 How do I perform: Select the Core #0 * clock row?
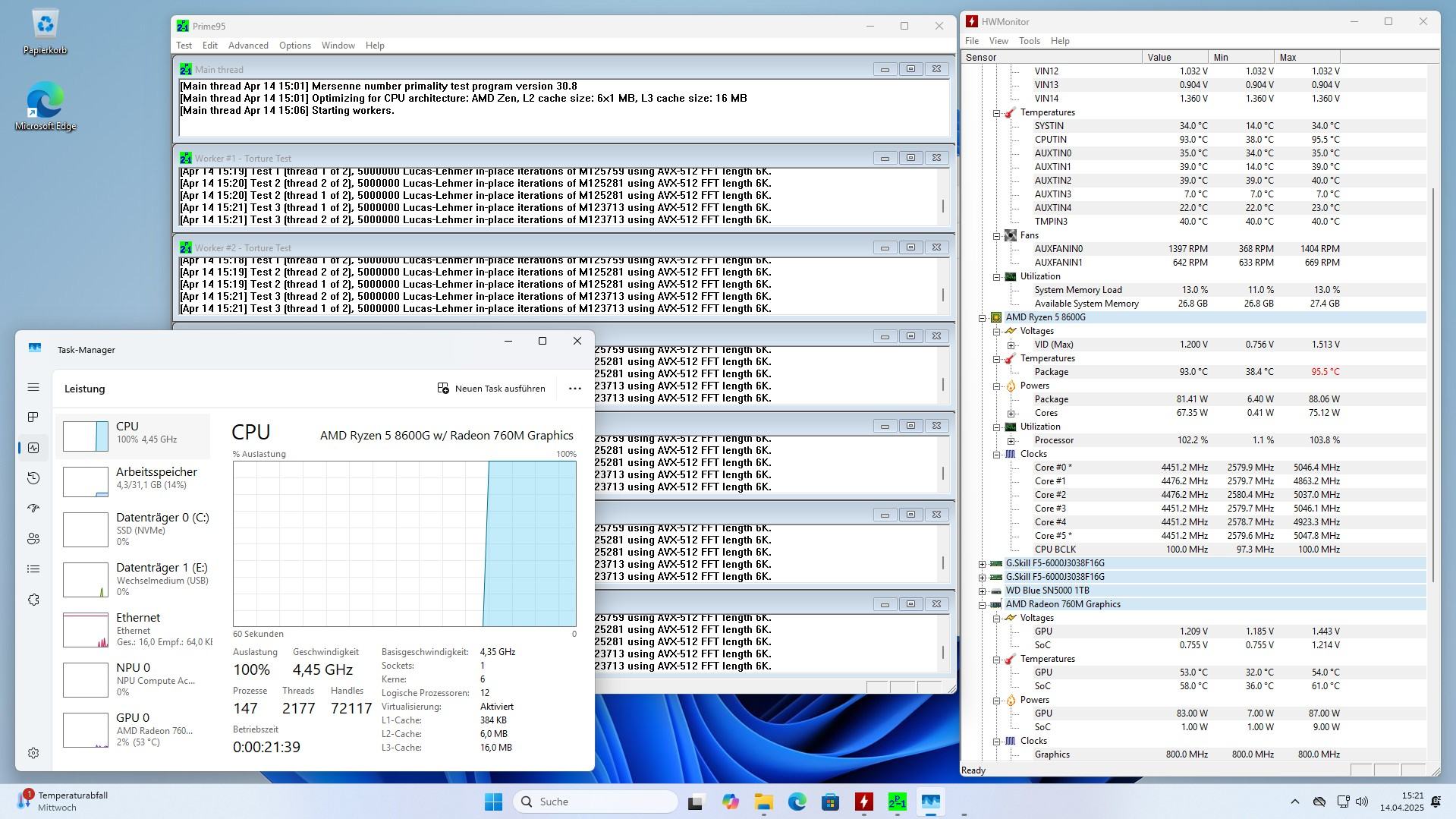tap(1194, 468)
